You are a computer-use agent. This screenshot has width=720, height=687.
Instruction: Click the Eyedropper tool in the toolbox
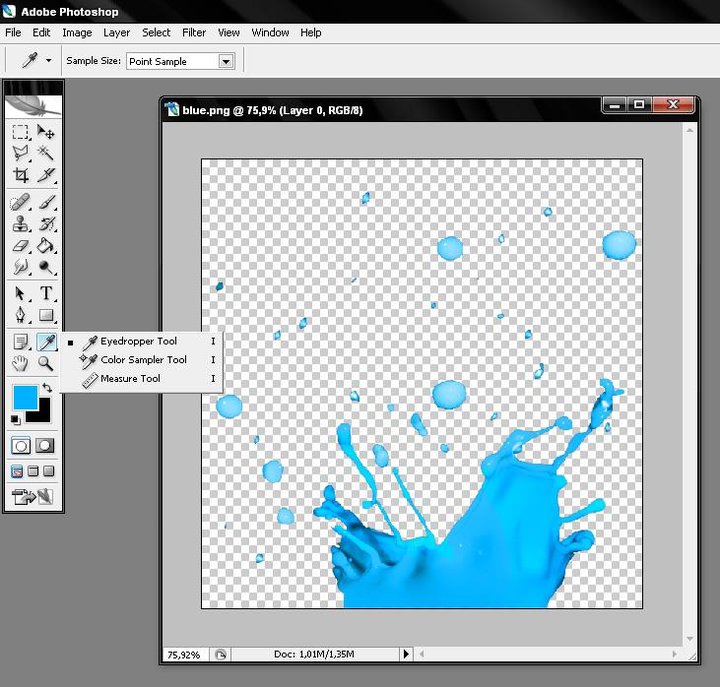[x=46, y=342]
